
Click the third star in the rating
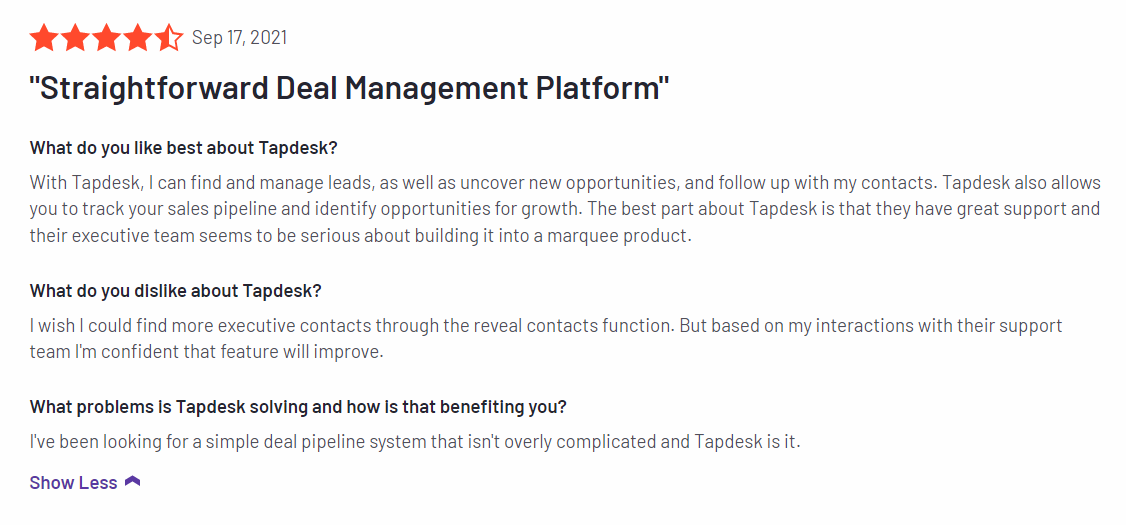[106, 38]
